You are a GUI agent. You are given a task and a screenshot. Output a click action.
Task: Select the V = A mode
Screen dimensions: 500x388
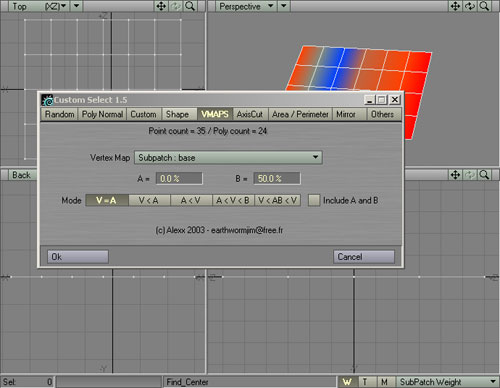107,200
